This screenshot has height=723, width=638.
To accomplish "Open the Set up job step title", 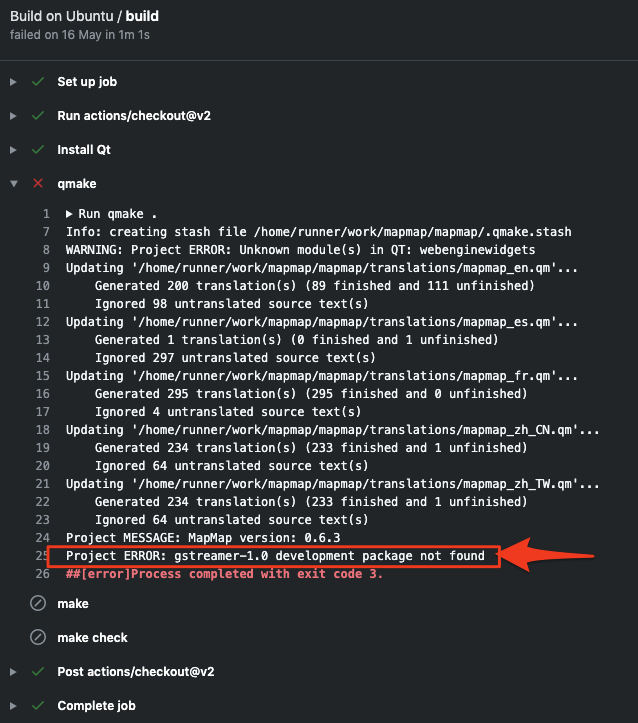I will point(87,82).
